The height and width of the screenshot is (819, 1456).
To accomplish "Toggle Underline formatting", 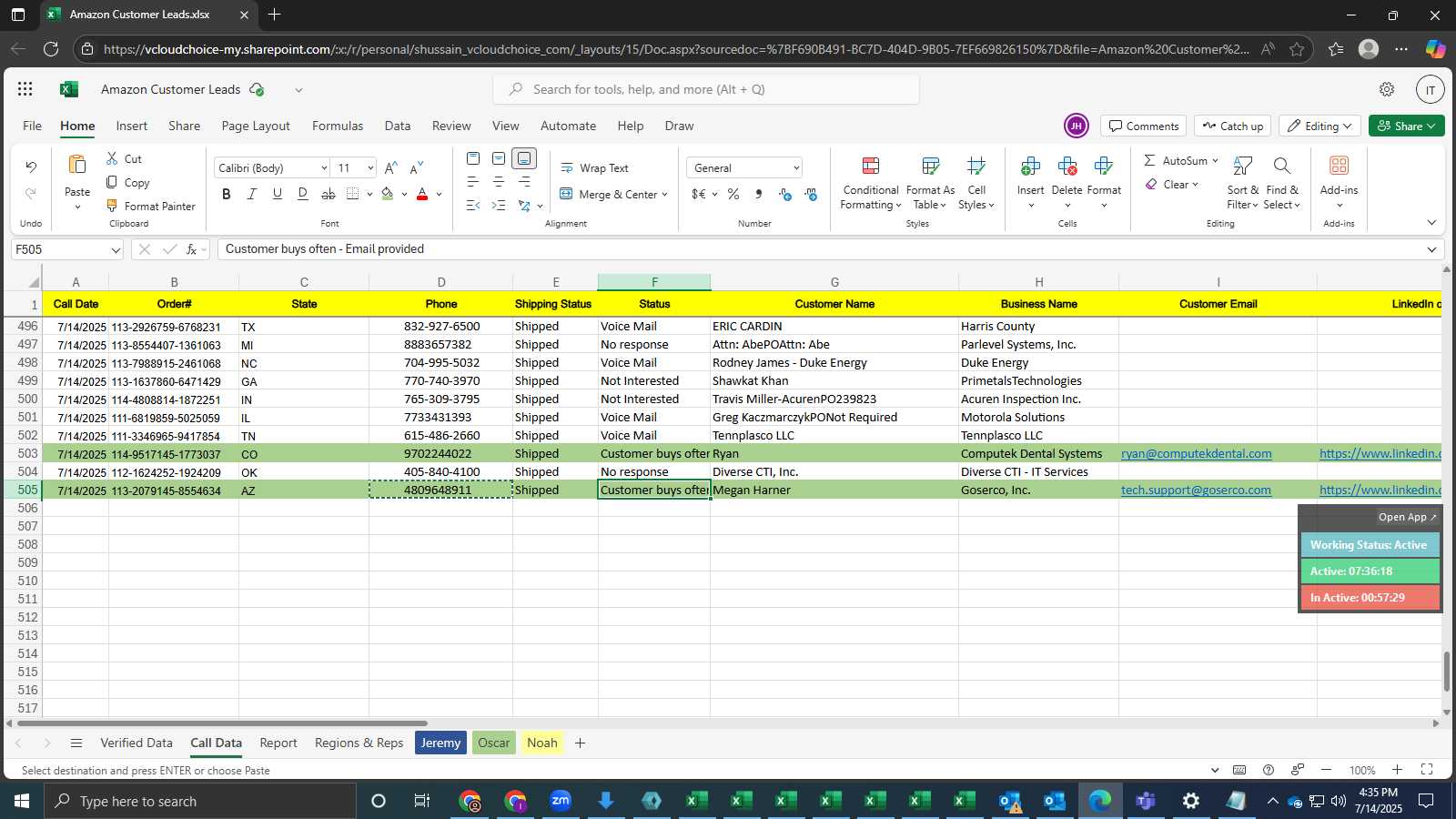I will point(278,194).
